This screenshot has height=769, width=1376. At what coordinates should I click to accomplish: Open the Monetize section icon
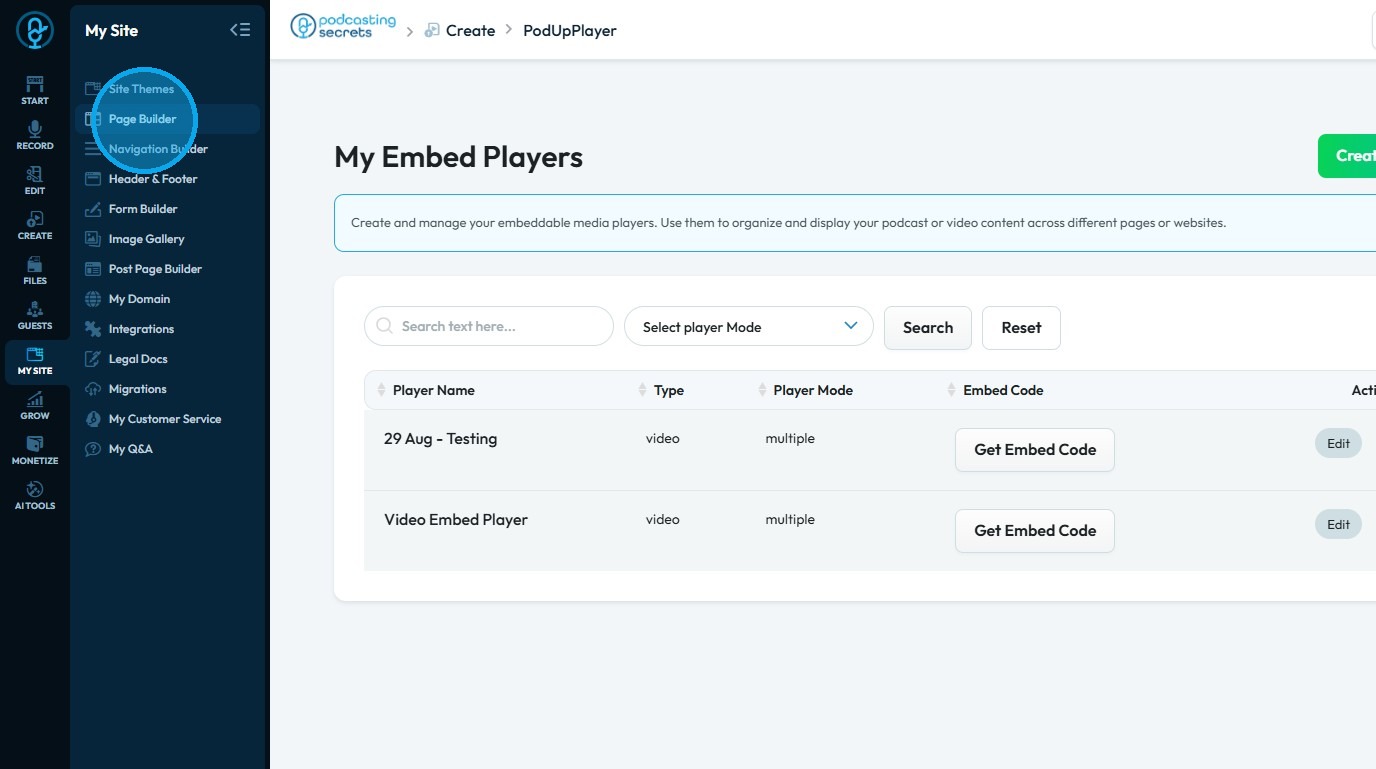pyautogui.click(x=35, y=449)
